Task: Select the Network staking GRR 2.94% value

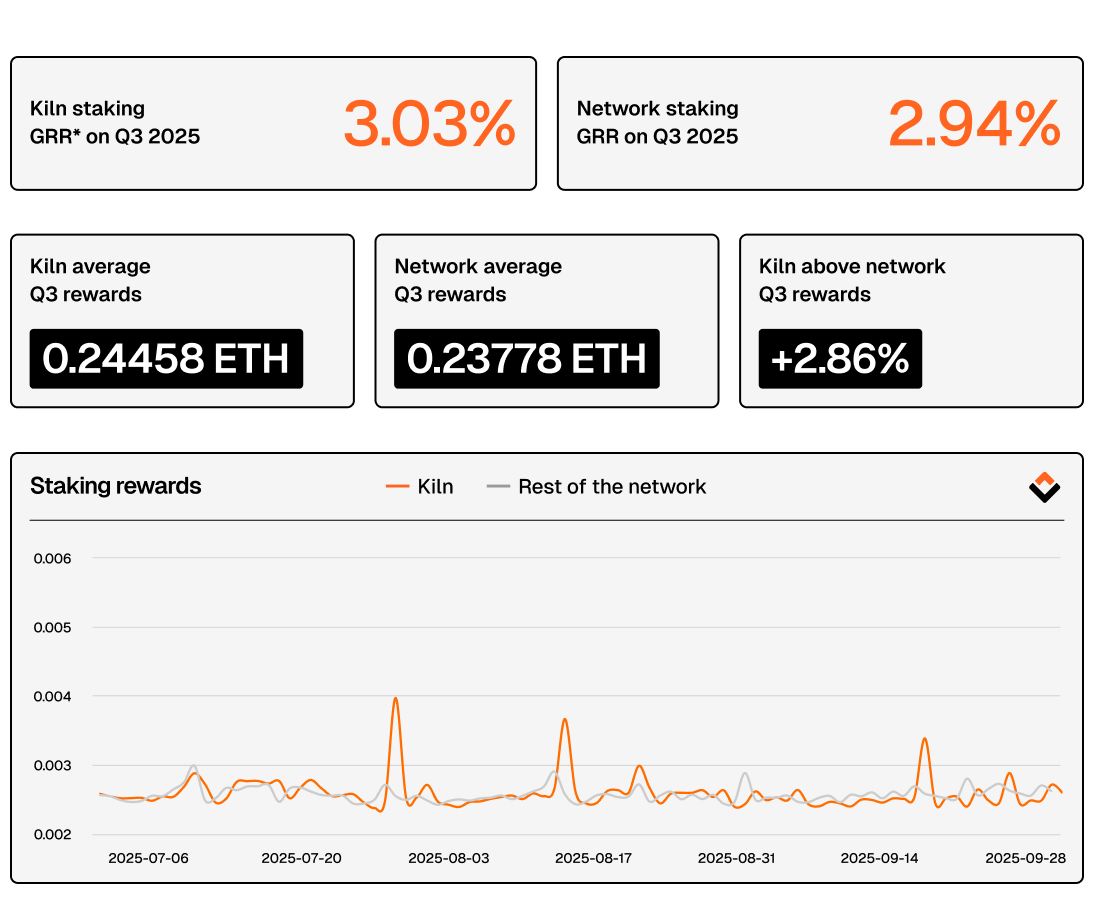Action: pos(974,124)
